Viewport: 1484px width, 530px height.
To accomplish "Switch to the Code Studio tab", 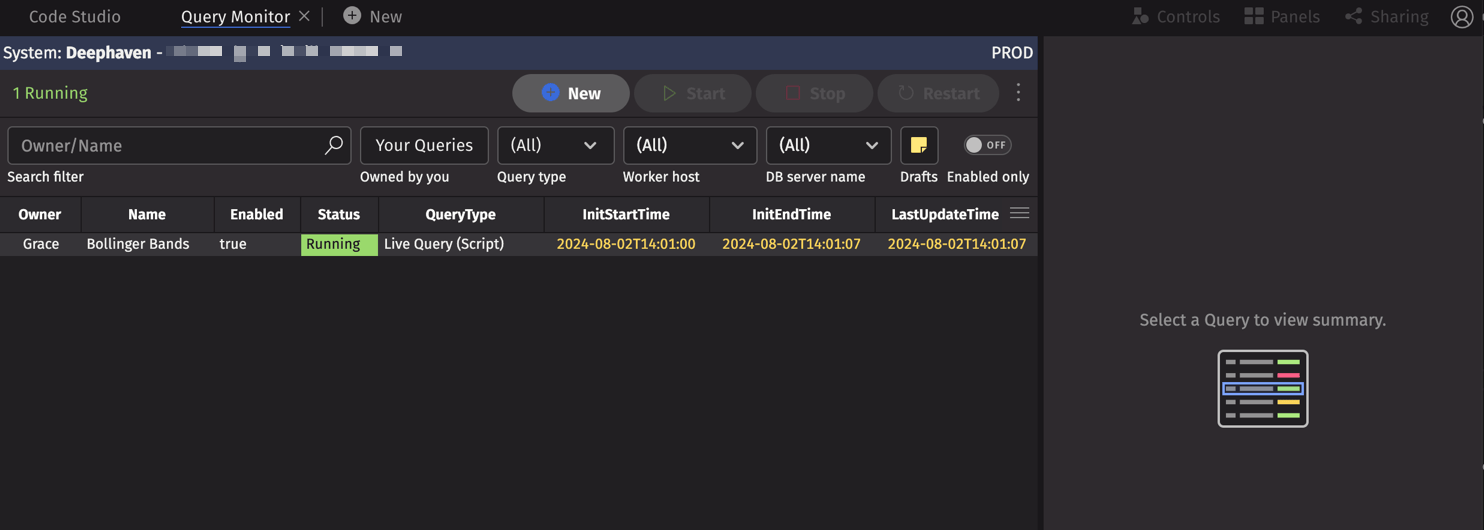I will [75, 17].
